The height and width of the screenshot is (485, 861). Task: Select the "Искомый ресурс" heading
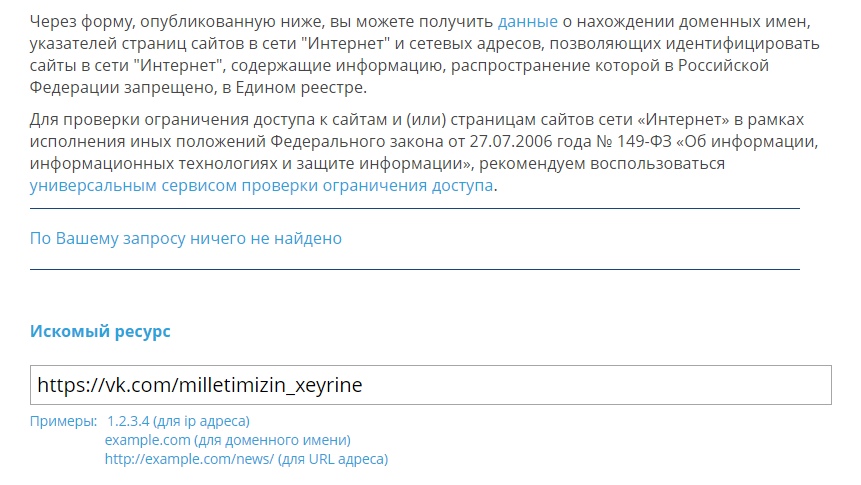100,331
